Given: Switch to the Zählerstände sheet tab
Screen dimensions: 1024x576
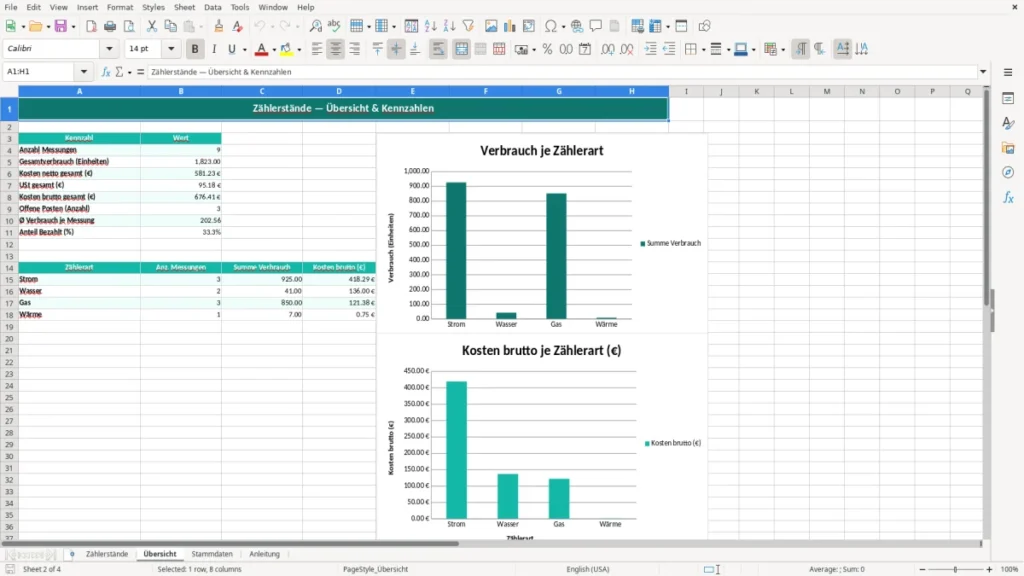Looking at the screenshot, I should [x=107, y=554].
